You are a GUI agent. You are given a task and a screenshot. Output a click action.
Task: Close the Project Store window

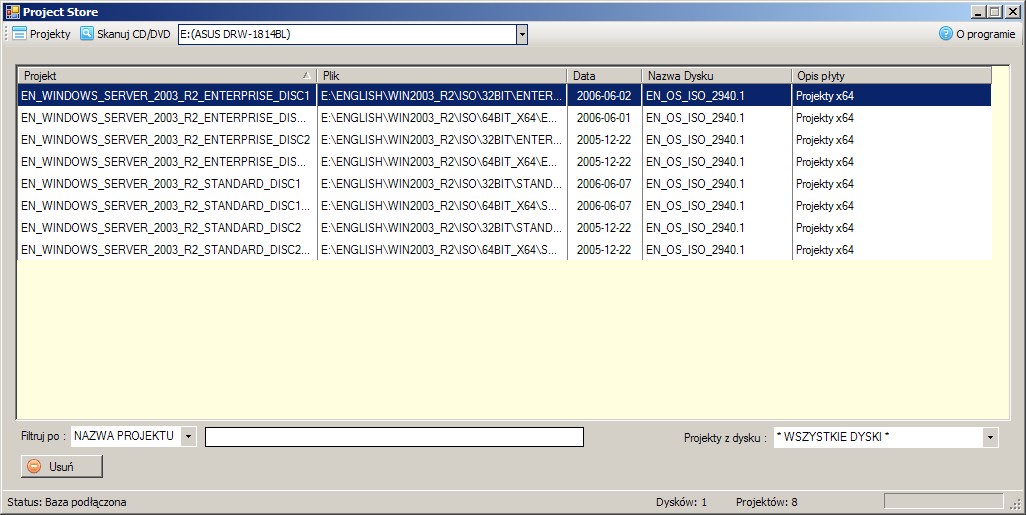tap(1011, 12)
